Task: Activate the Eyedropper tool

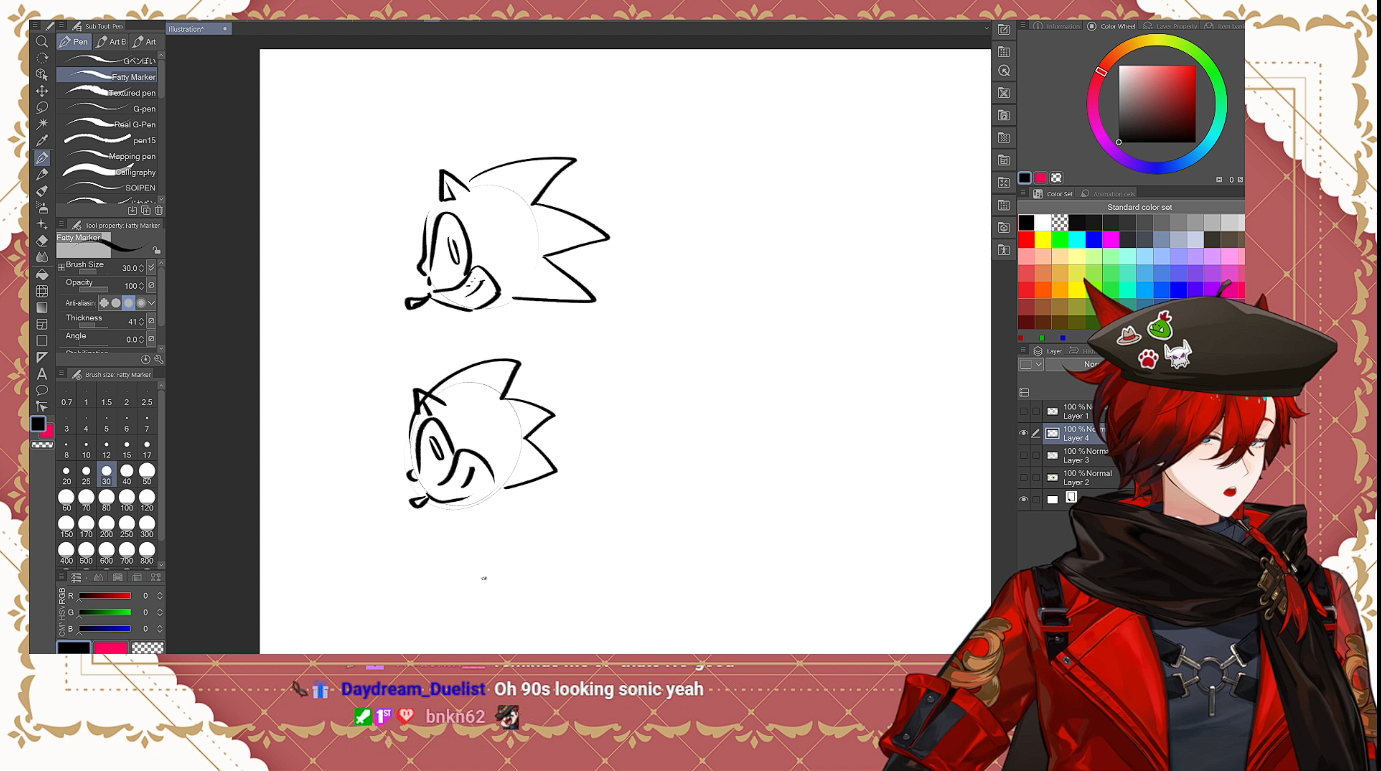Action: [x=42, y=141]
